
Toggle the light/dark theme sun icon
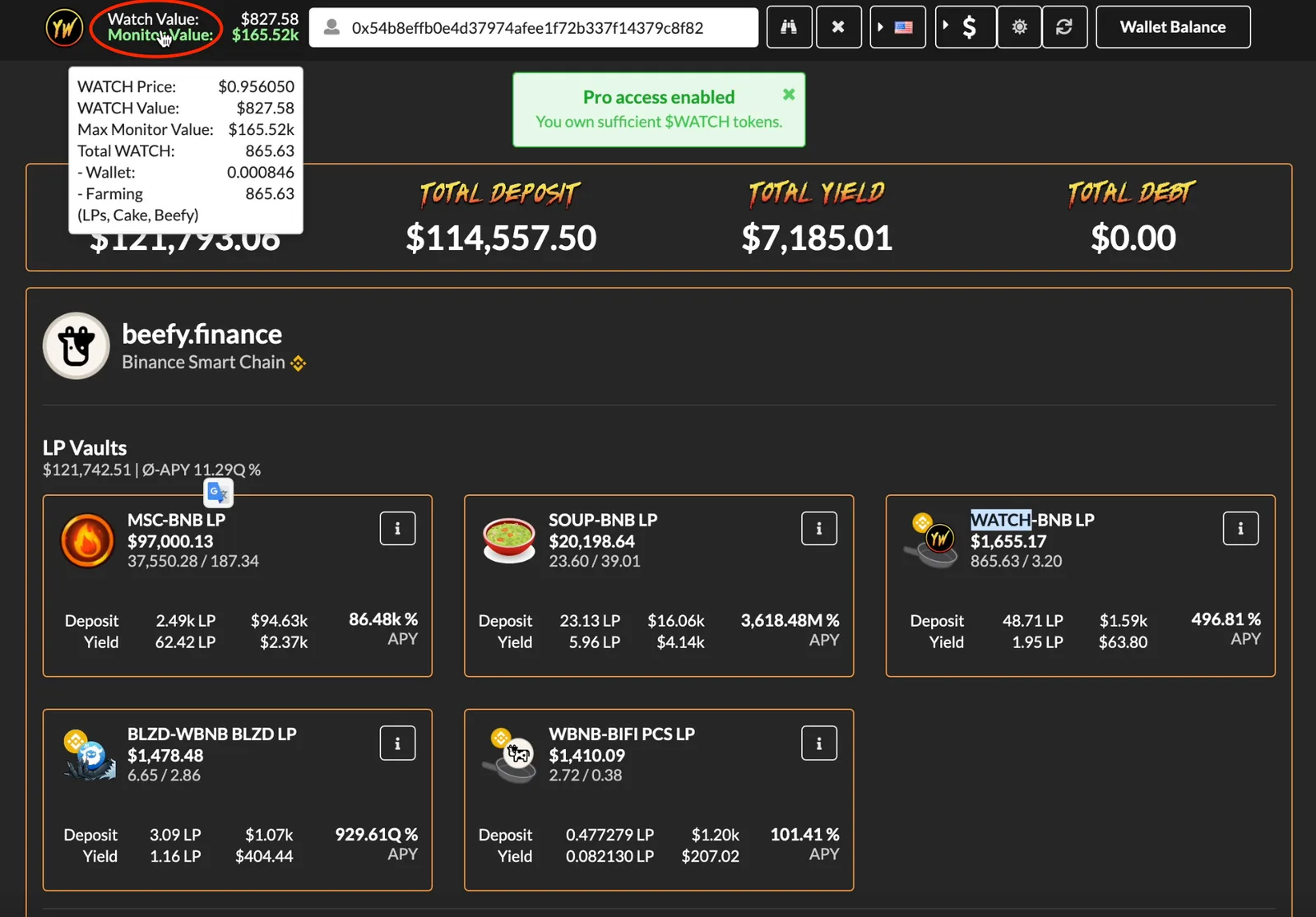[x=1020, y=27]
